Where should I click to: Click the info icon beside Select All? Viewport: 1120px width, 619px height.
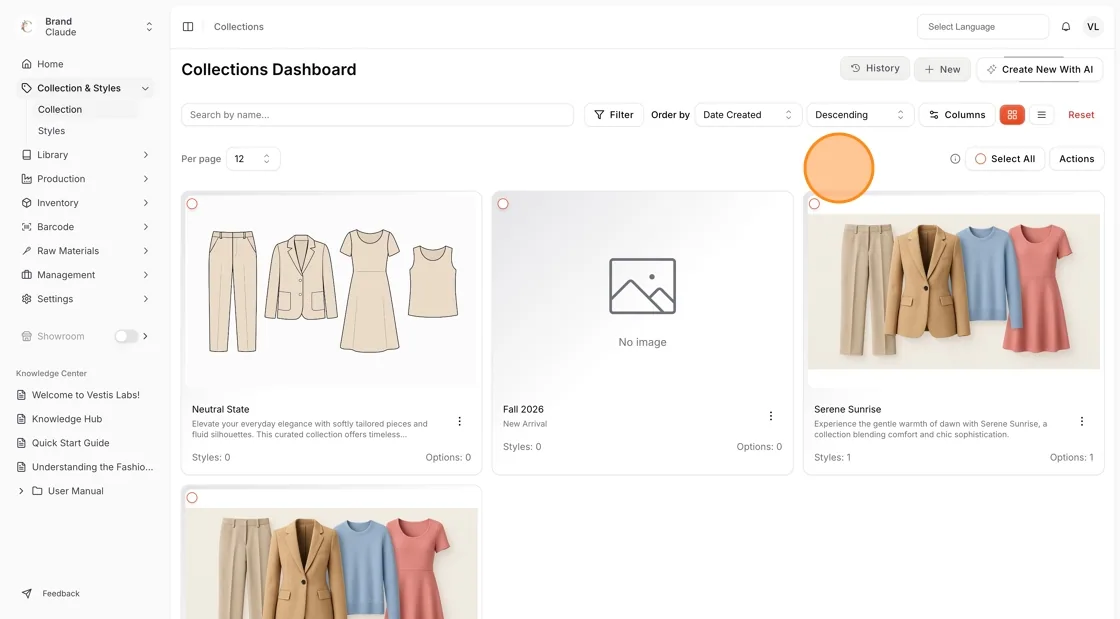(x=955, y=158)
